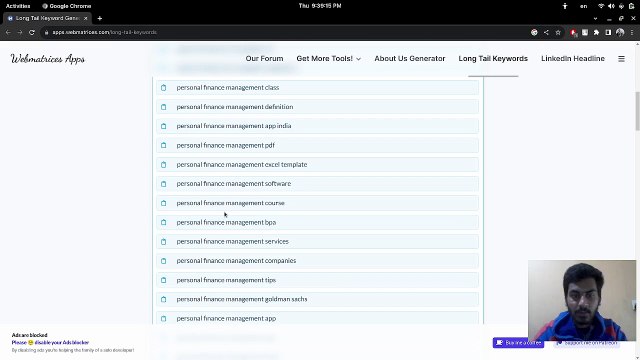Image resolution: width=640 pixels, height=360 pixels.
Task: Copy keyword 'personal finance management definition'
Action: coord(164,107)
